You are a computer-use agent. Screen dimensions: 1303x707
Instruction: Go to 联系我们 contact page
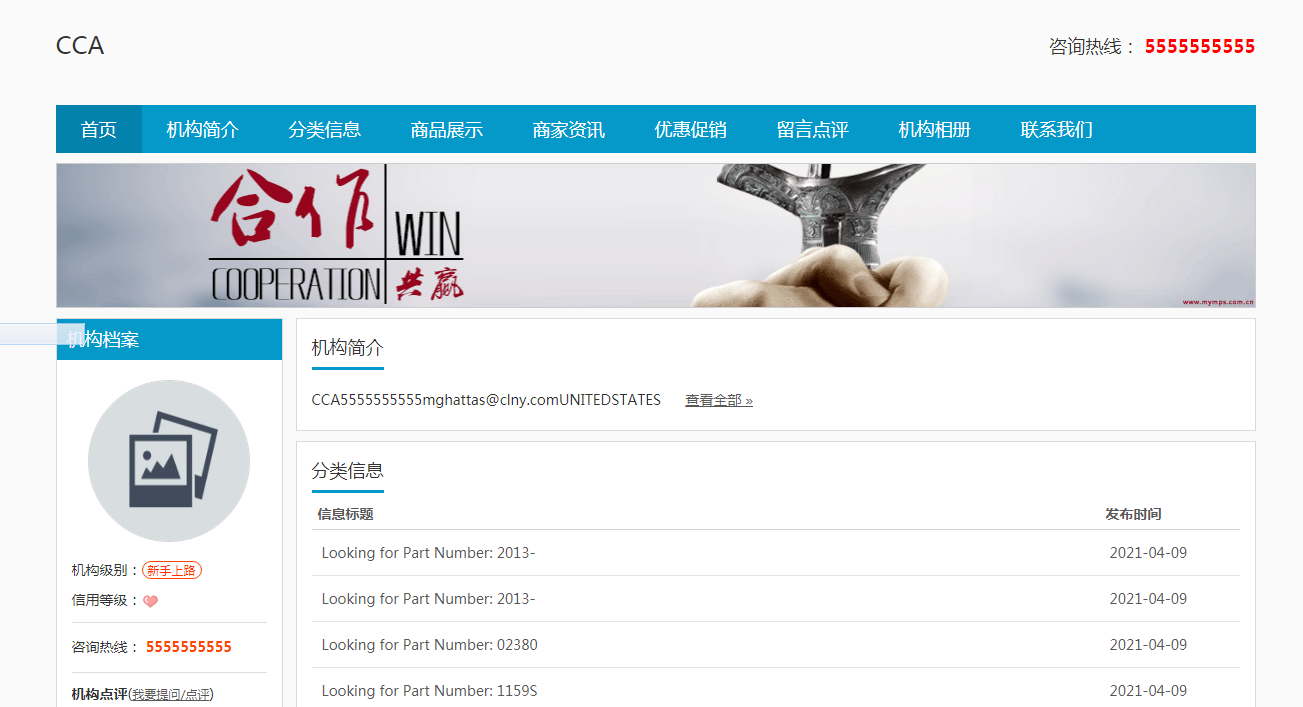(x=1056, y=130)
